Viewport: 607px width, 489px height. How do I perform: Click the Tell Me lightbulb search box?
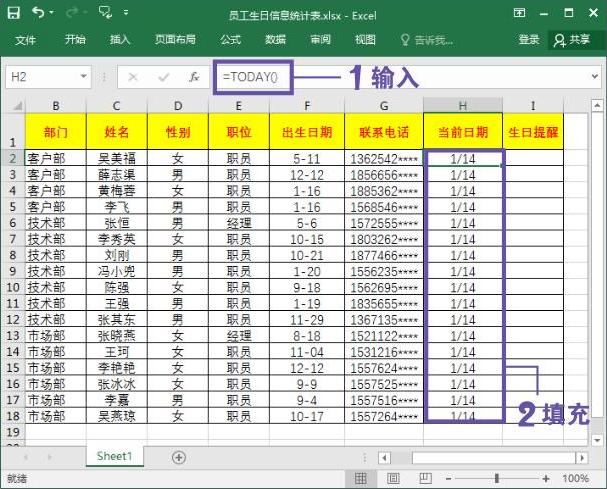(x=426, y=40)
